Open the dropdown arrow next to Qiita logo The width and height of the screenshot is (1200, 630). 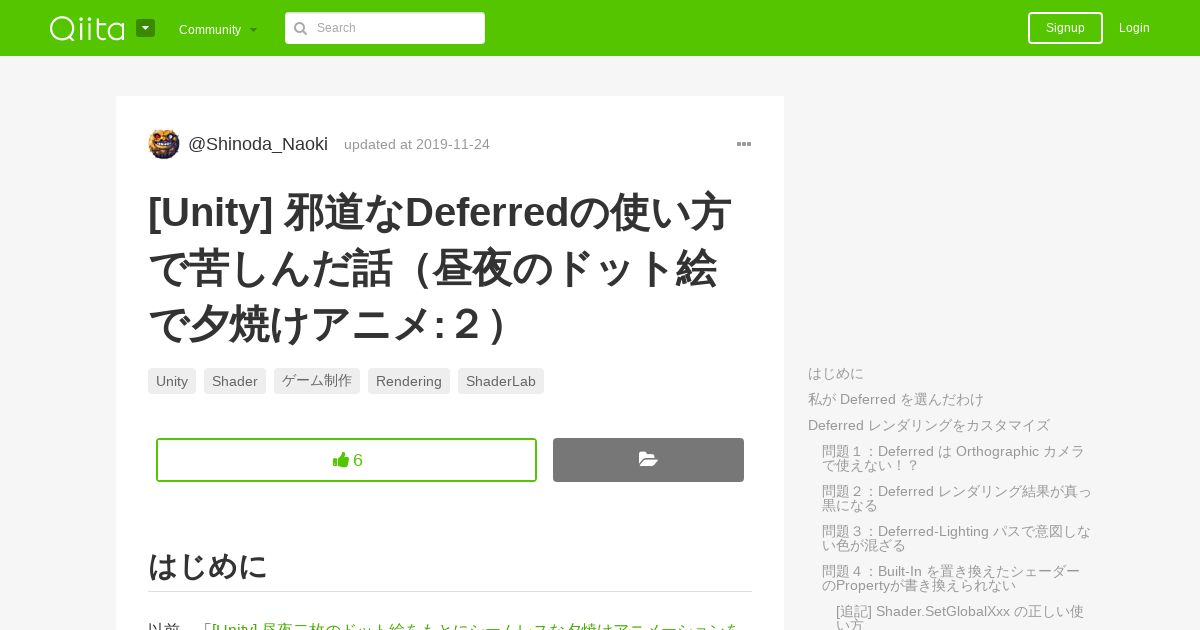coord(145,28)
